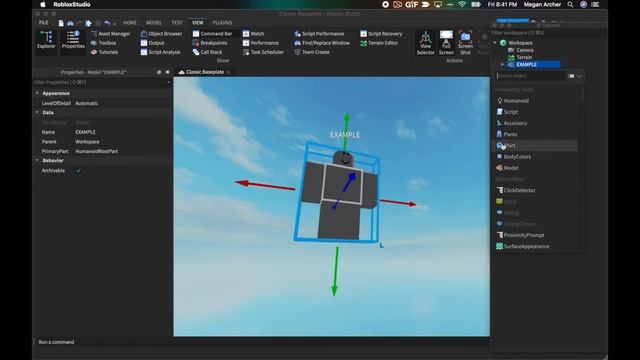Switch to the MODEL ribbon tab
Screen dimensions: 640x360
(154, 23)
